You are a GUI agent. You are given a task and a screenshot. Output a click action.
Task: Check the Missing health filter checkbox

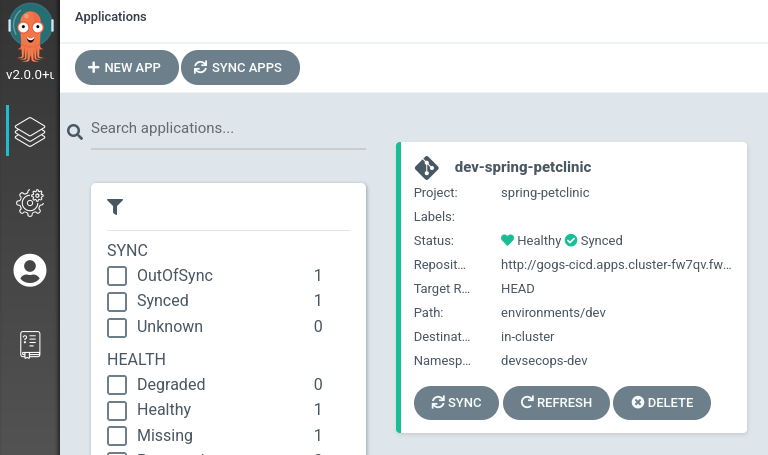click(x=117, y=436)
